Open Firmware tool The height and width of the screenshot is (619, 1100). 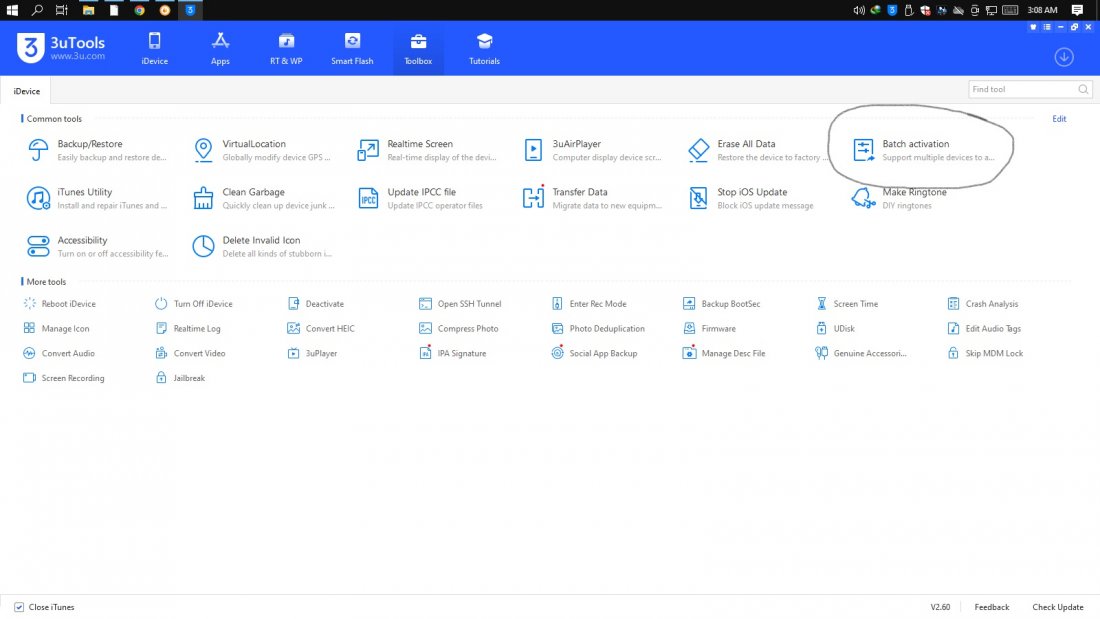click(709, 328)
